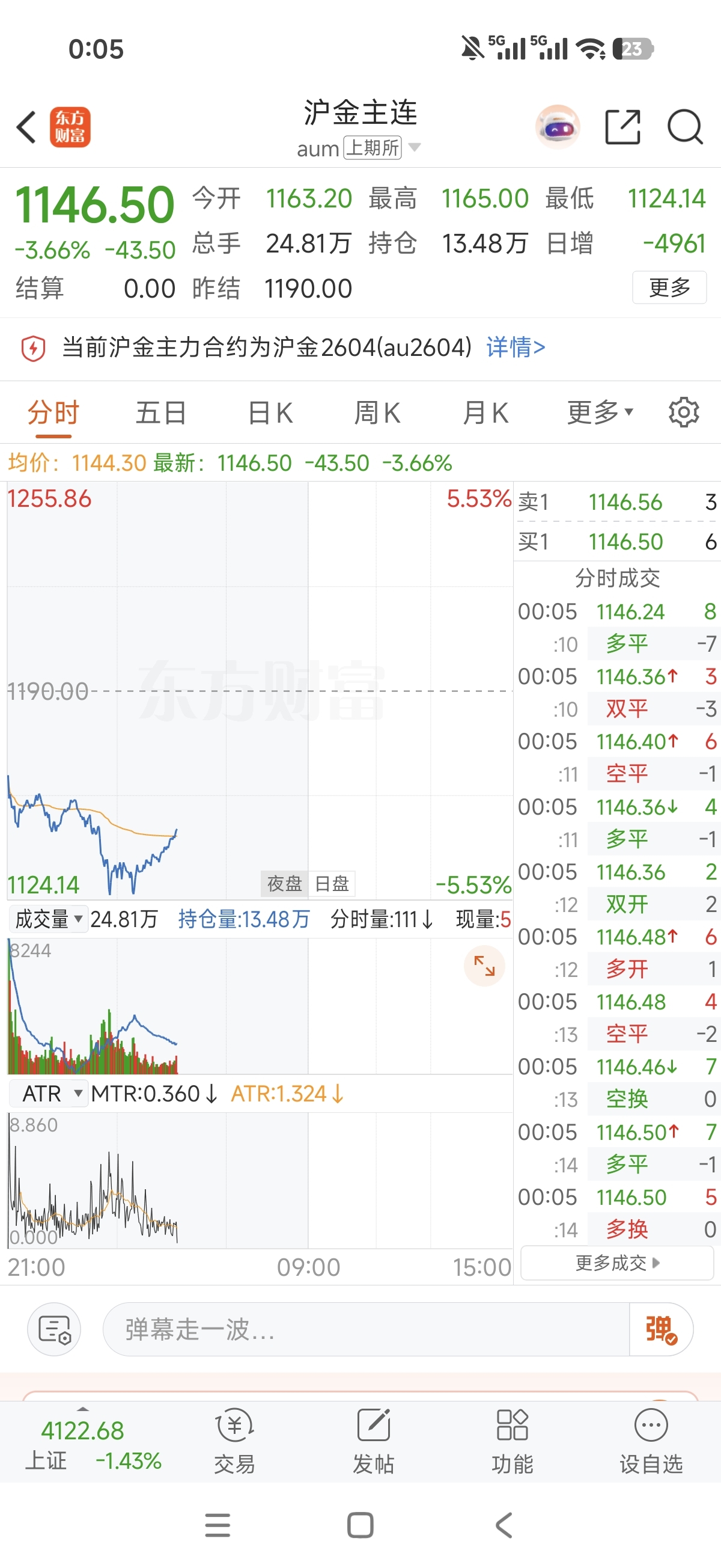Open the 详情> contract details link
Screen dimensions: 721x1568
click(x=516, y=348)
